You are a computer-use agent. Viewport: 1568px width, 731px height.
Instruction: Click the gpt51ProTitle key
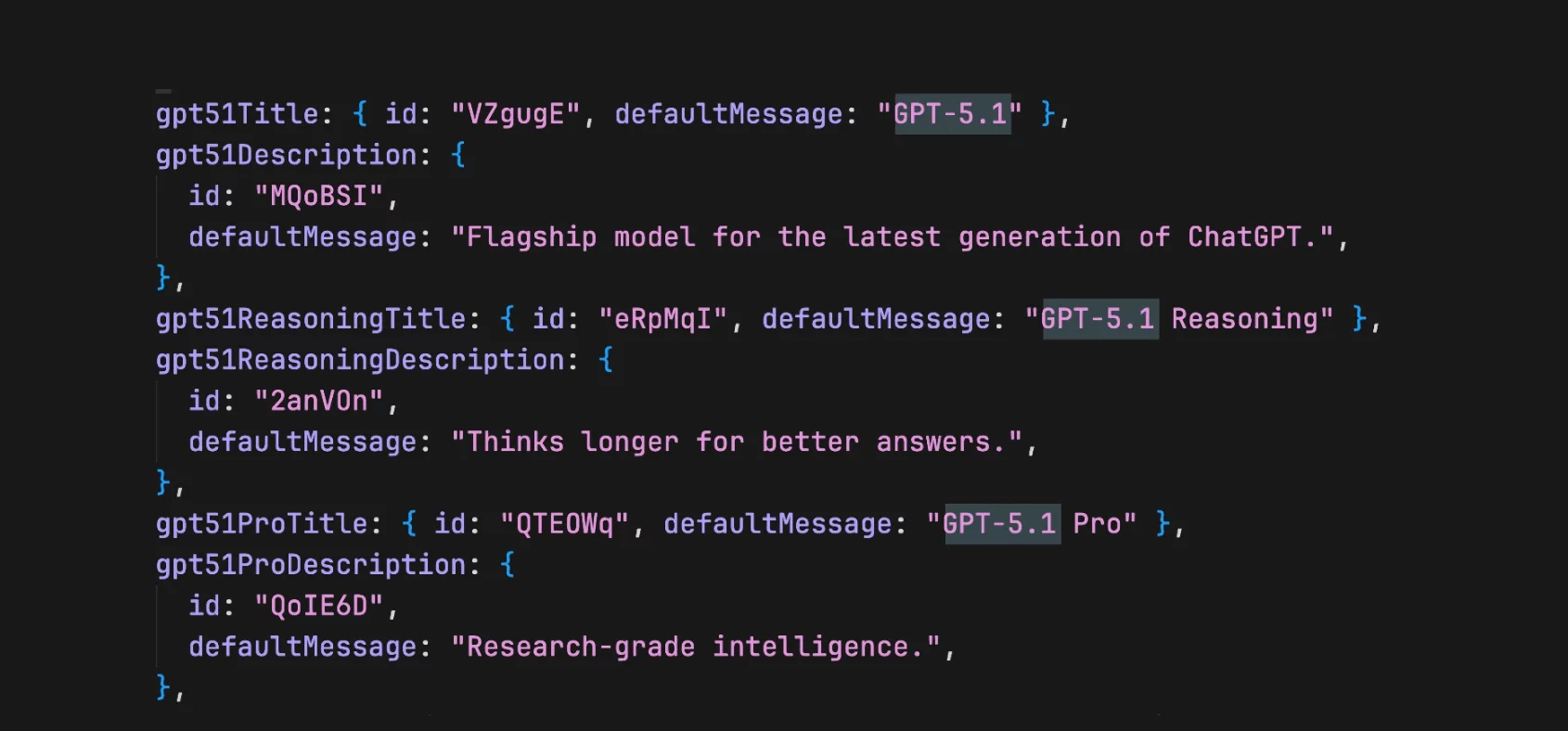(x=262, y=524)
